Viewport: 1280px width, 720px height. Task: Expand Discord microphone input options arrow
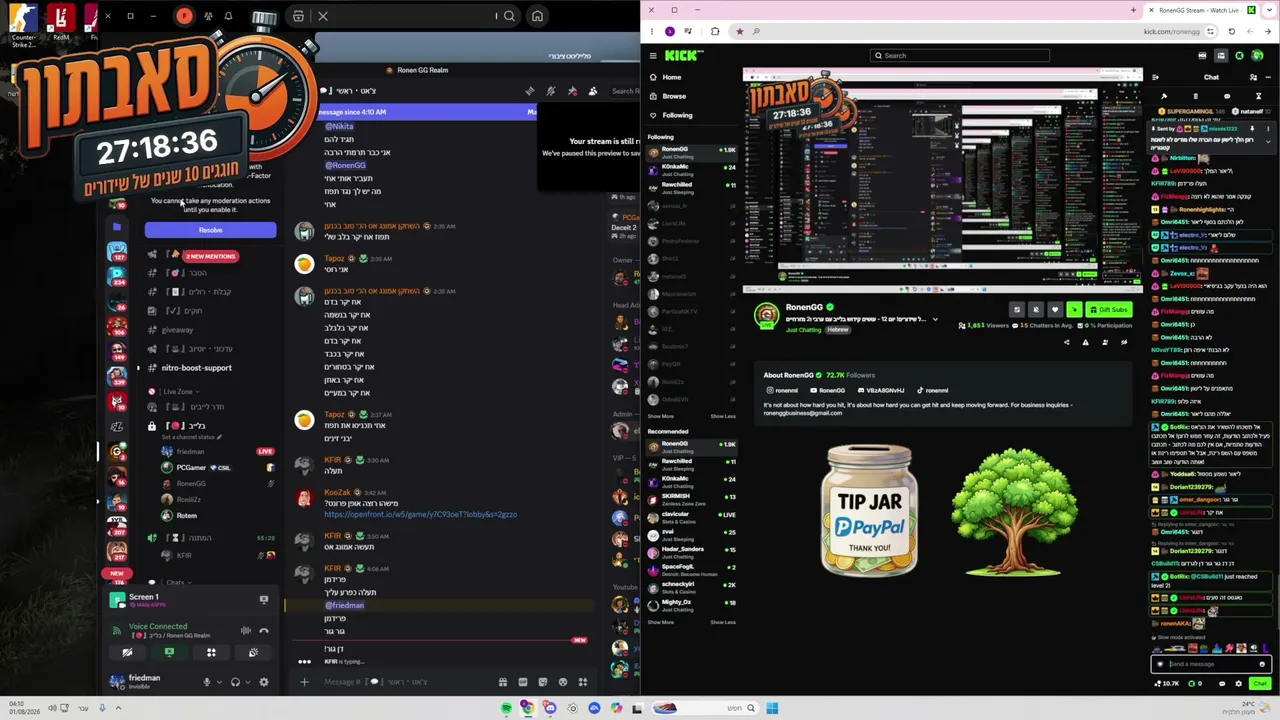coord(219,682)
